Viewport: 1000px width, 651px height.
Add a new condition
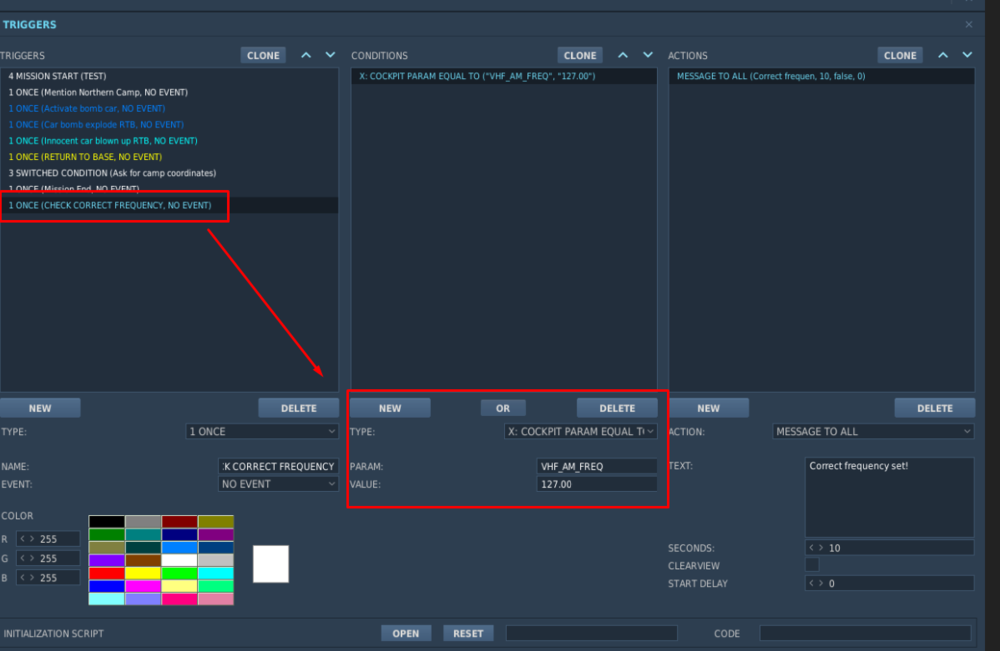pos(390,408)
